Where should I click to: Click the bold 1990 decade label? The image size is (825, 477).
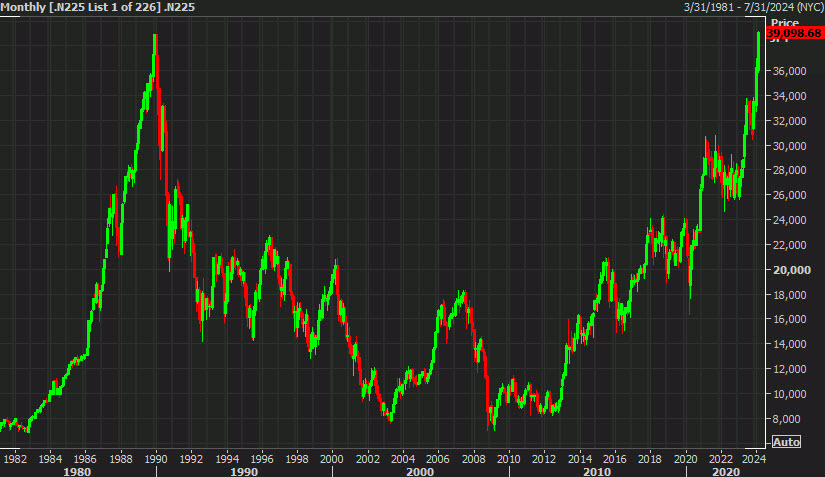click(x=244, y=471)
